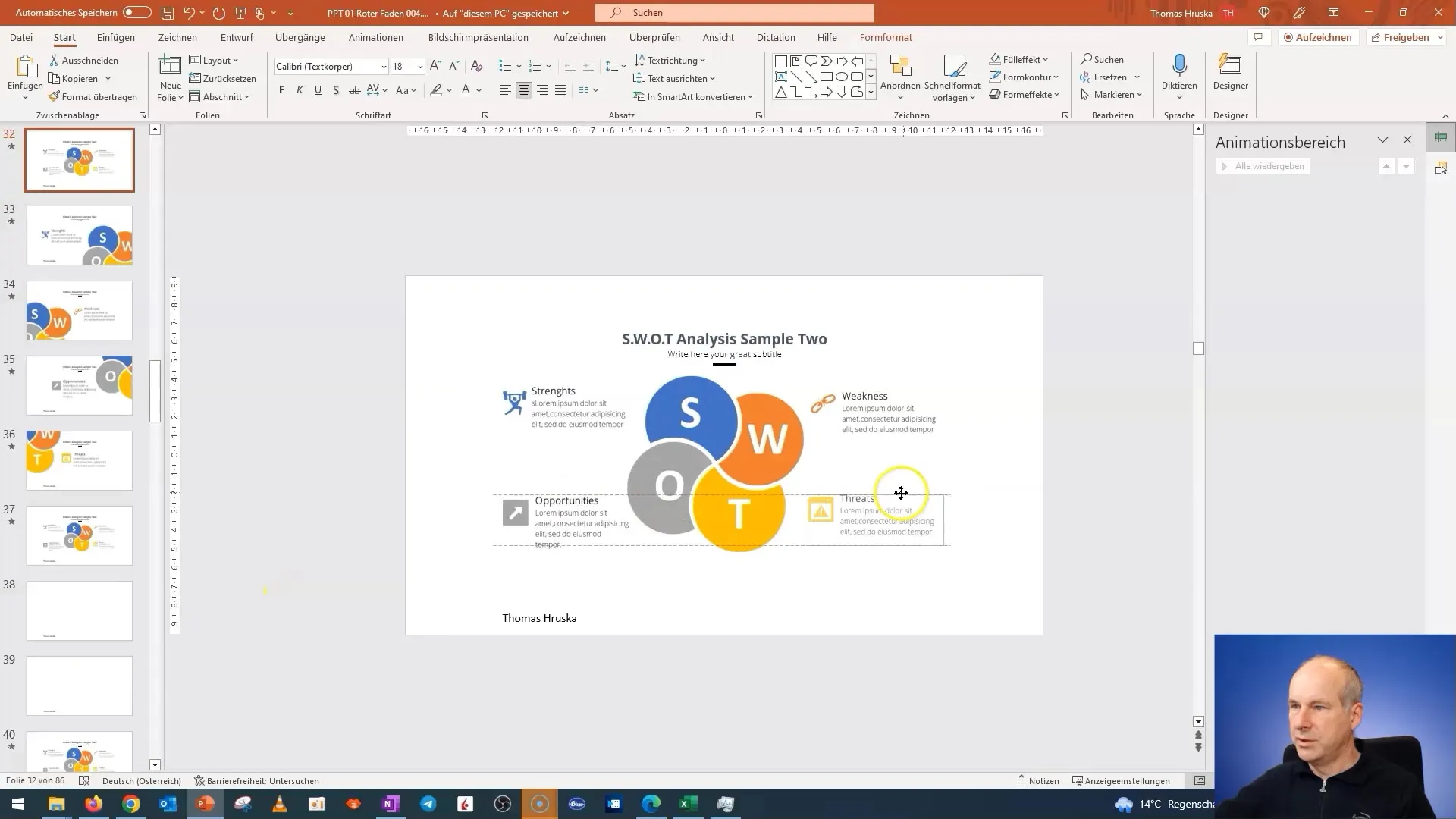Viewport: 1456px width, 819px height.
Task: Click Barrierefreiheit: Untersuchen status
Action: tap(256, 780)
